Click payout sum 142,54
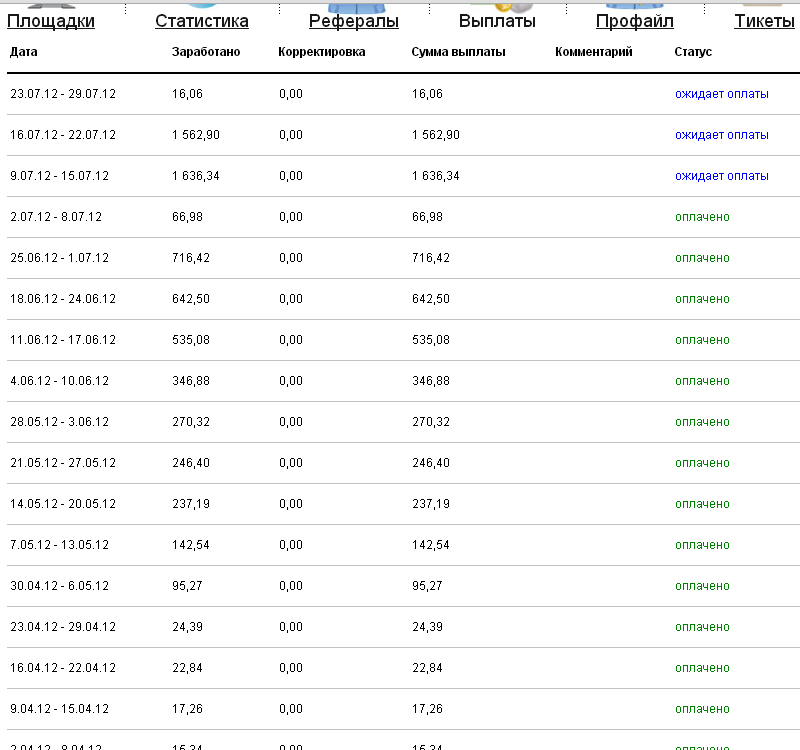This screenshot has width=800, height=750. click(x=431, y=545)
